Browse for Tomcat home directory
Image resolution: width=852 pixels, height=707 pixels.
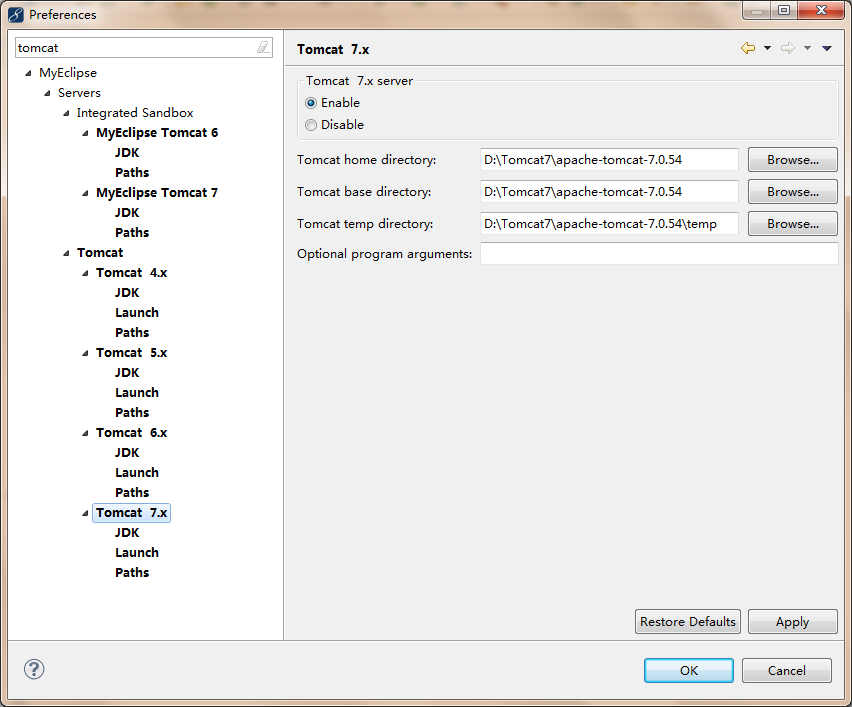point(792,160)
